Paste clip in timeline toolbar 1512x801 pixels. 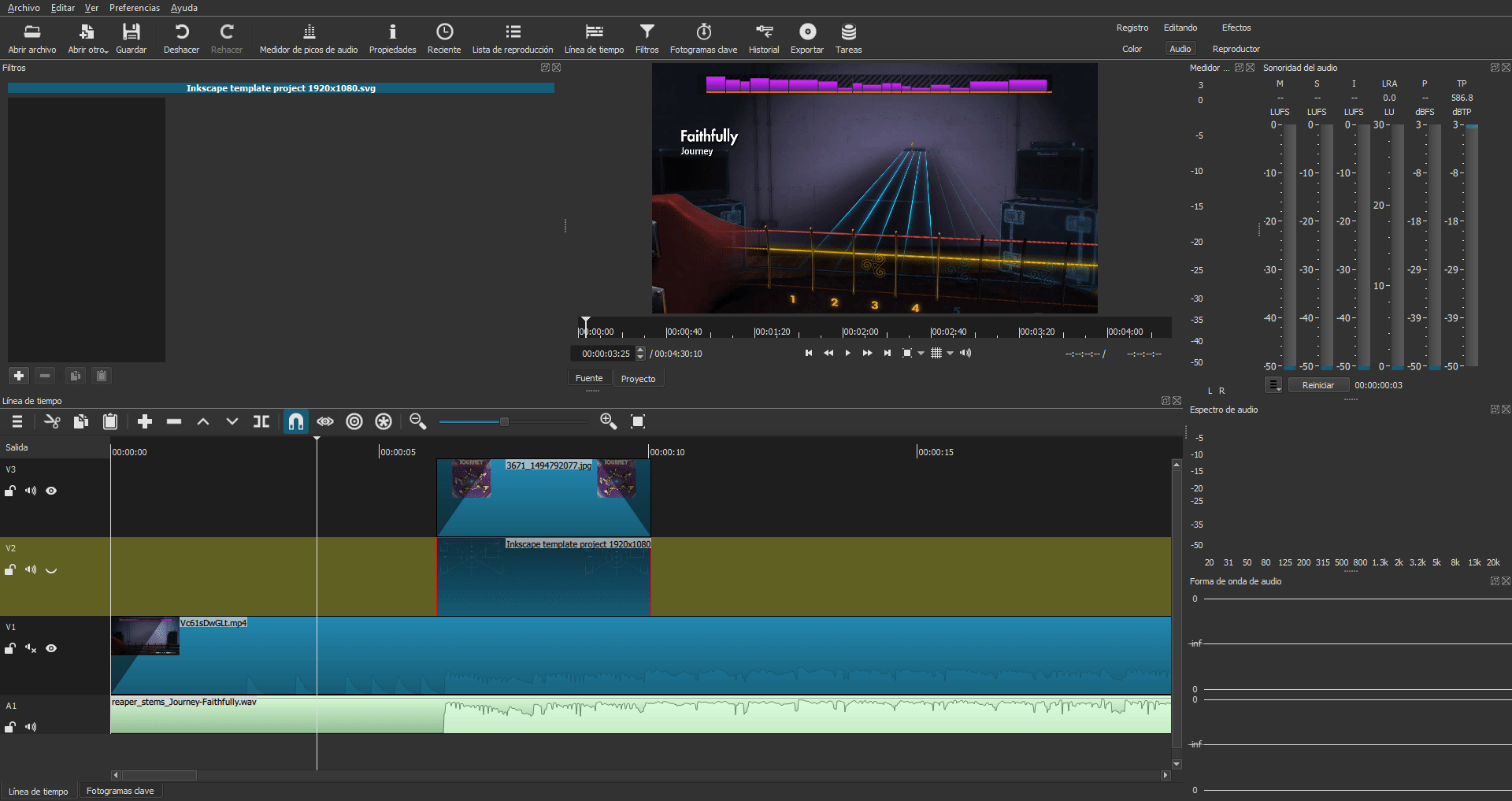point(110,421)
